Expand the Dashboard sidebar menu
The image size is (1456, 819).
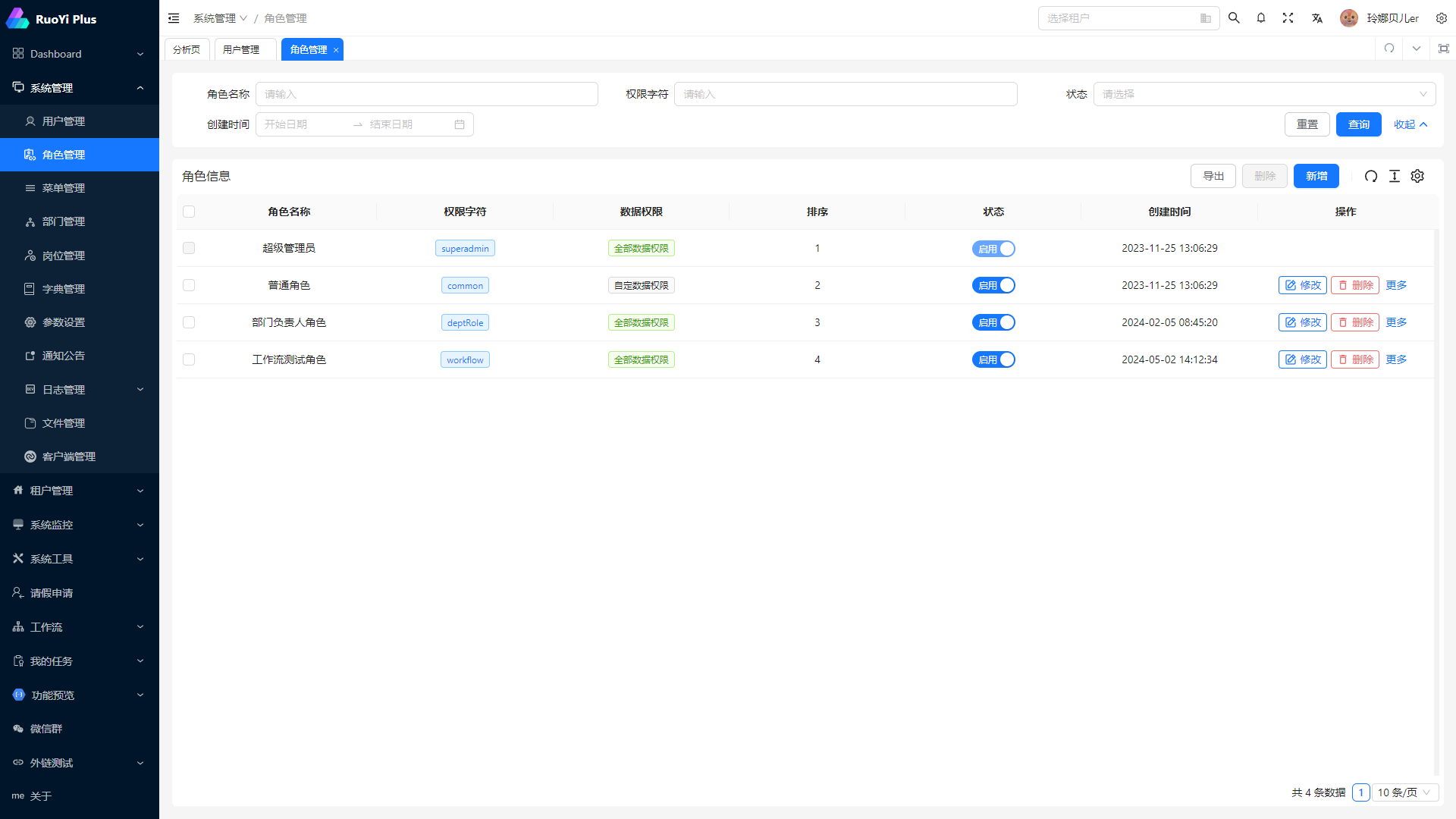pyautogui.click(x=80, y=54)
